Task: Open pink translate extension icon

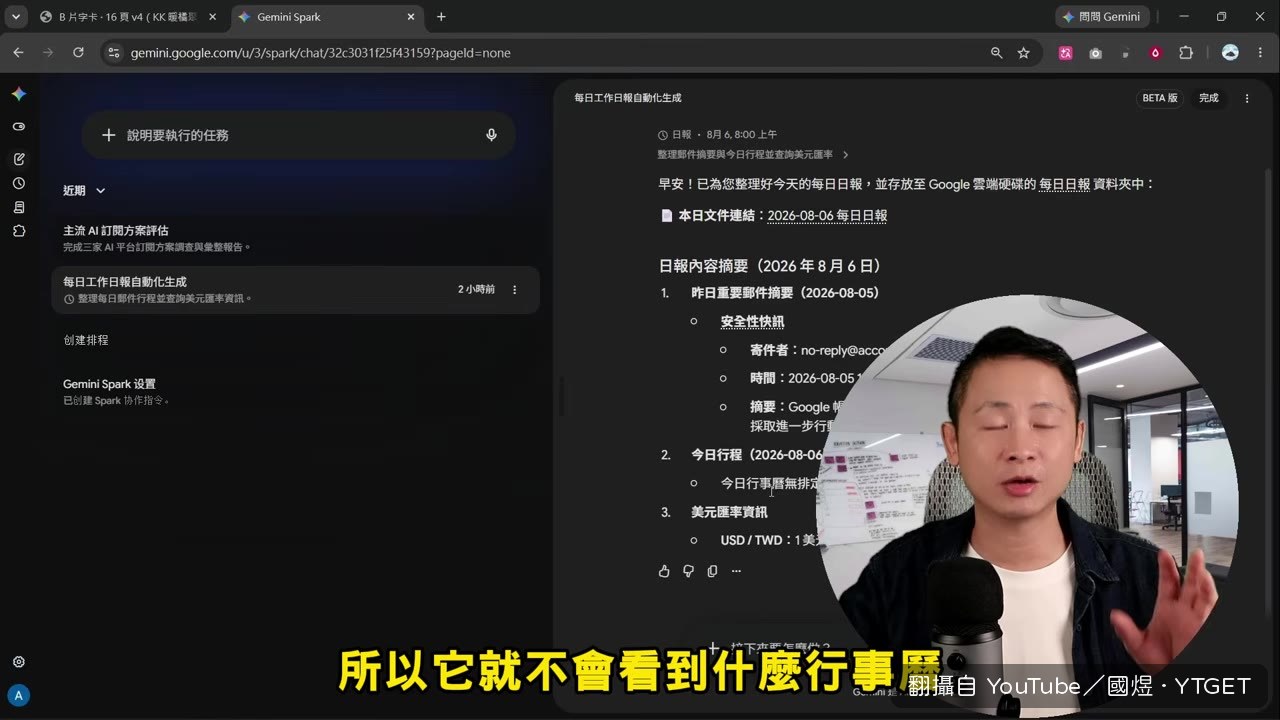Action: 1065,53
